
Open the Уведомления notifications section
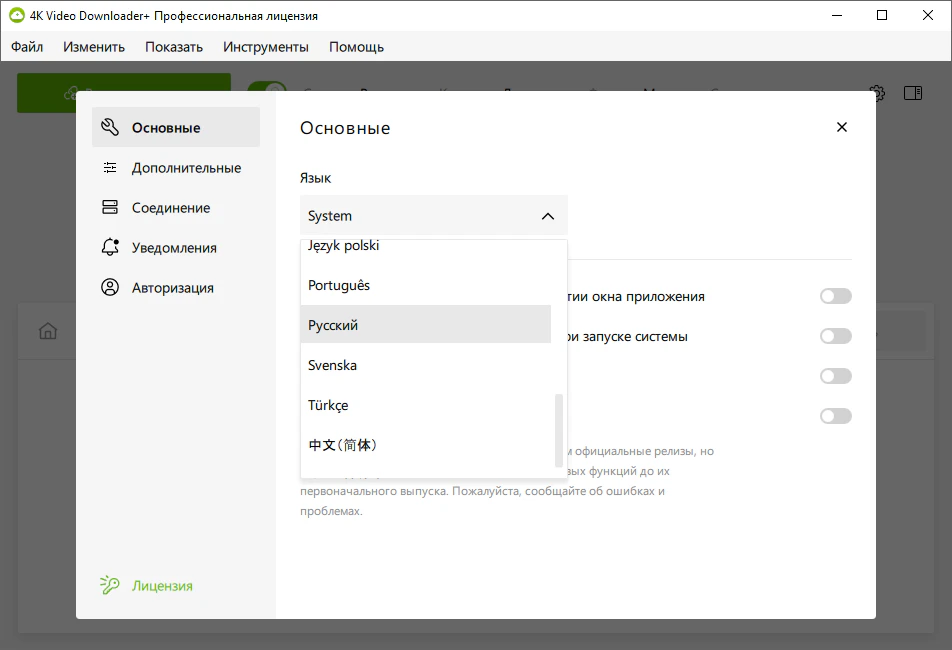(x=176, y=247)
